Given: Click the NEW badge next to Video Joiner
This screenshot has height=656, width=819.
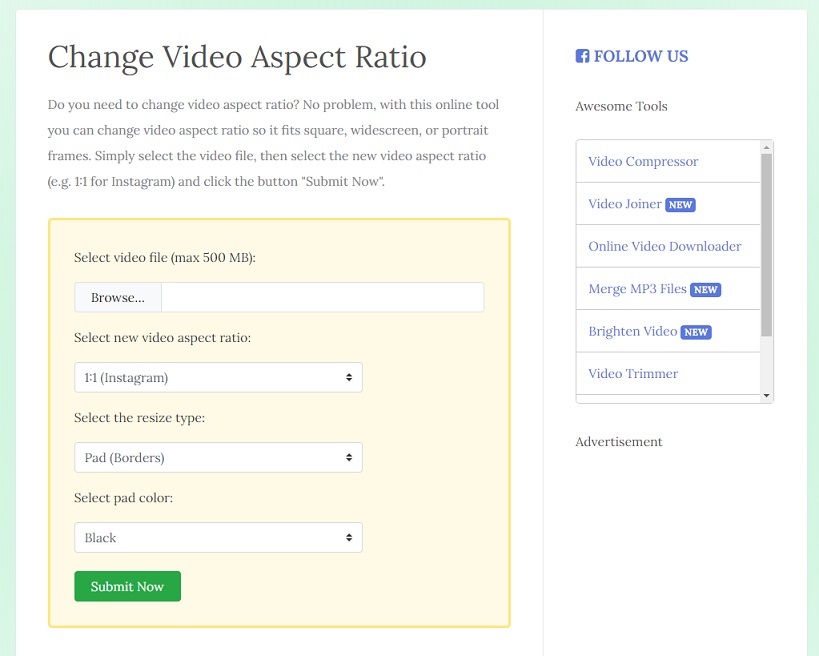Looking at the screenshot, I should (680, 205).
